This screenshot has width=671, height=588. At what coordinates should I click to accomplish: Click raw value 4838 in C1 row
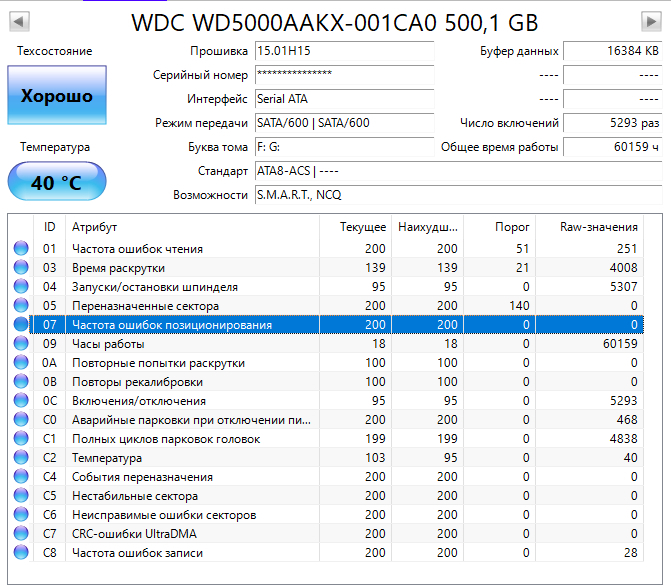tap(623, 438)
